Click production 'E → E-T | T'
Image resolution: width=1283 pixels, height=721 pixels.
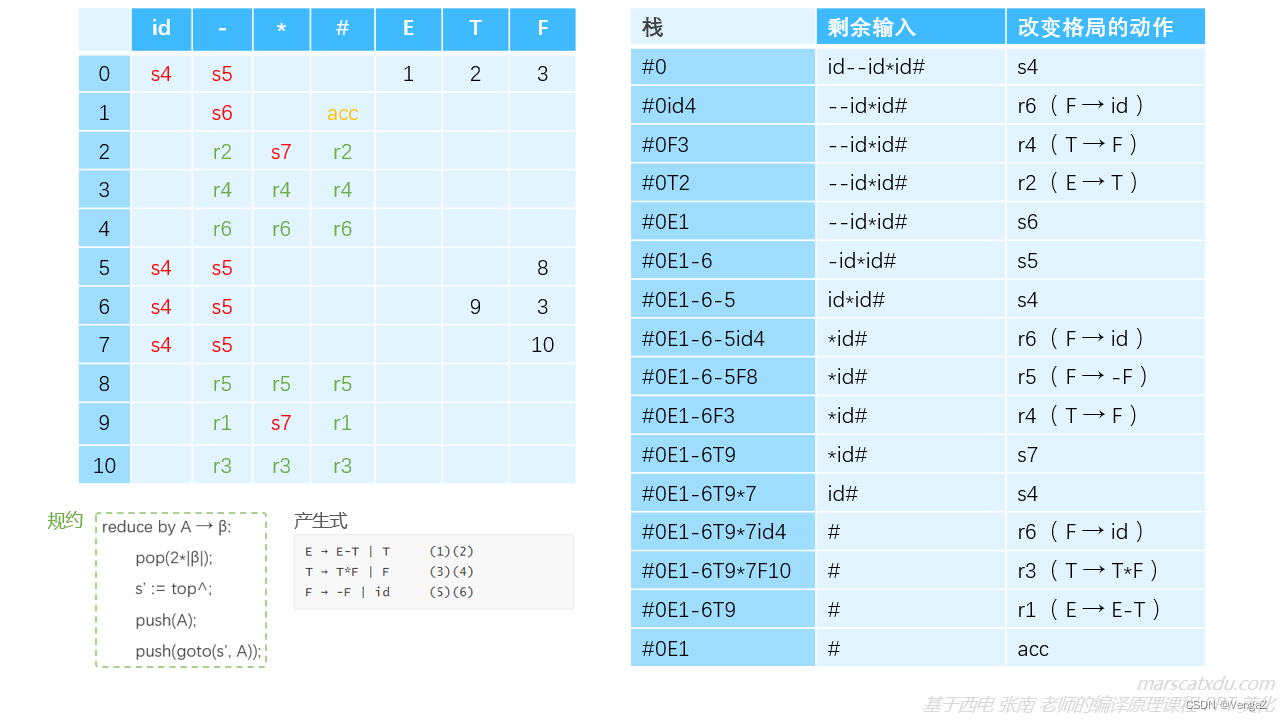[x=347, y=552]
